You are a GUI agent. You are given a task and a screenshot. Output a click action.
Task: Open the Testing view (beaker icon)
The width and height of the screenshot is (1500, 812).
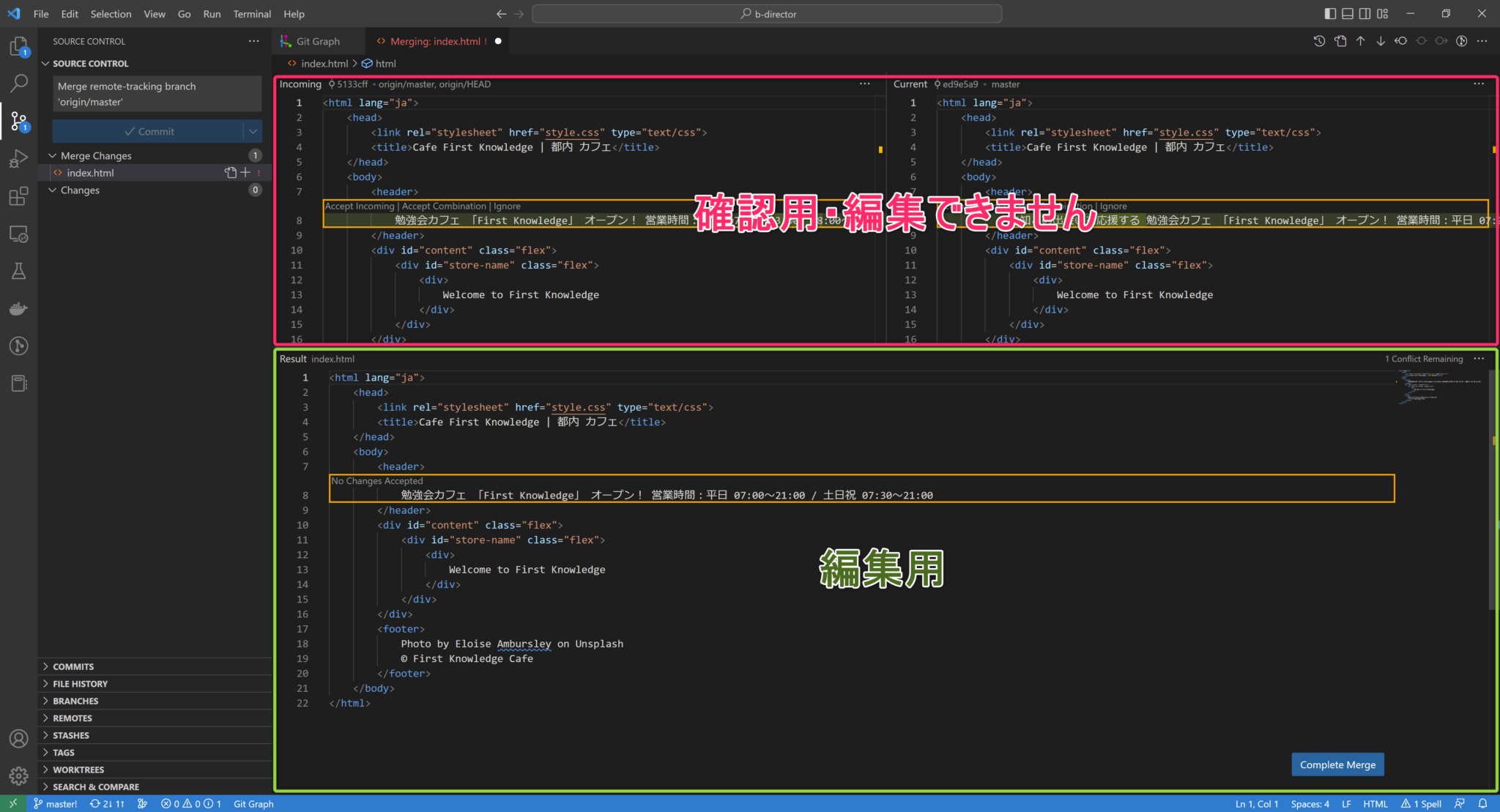click(x=18, y=271)
